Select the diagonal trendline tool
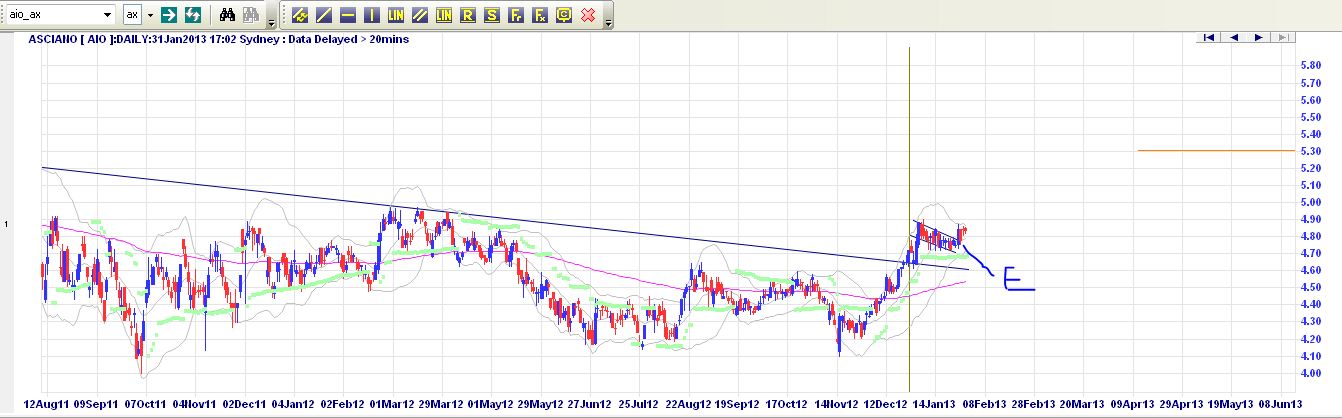Image resolution: width=1342 pixels, height=418 pixels. (x=324, y=15)
